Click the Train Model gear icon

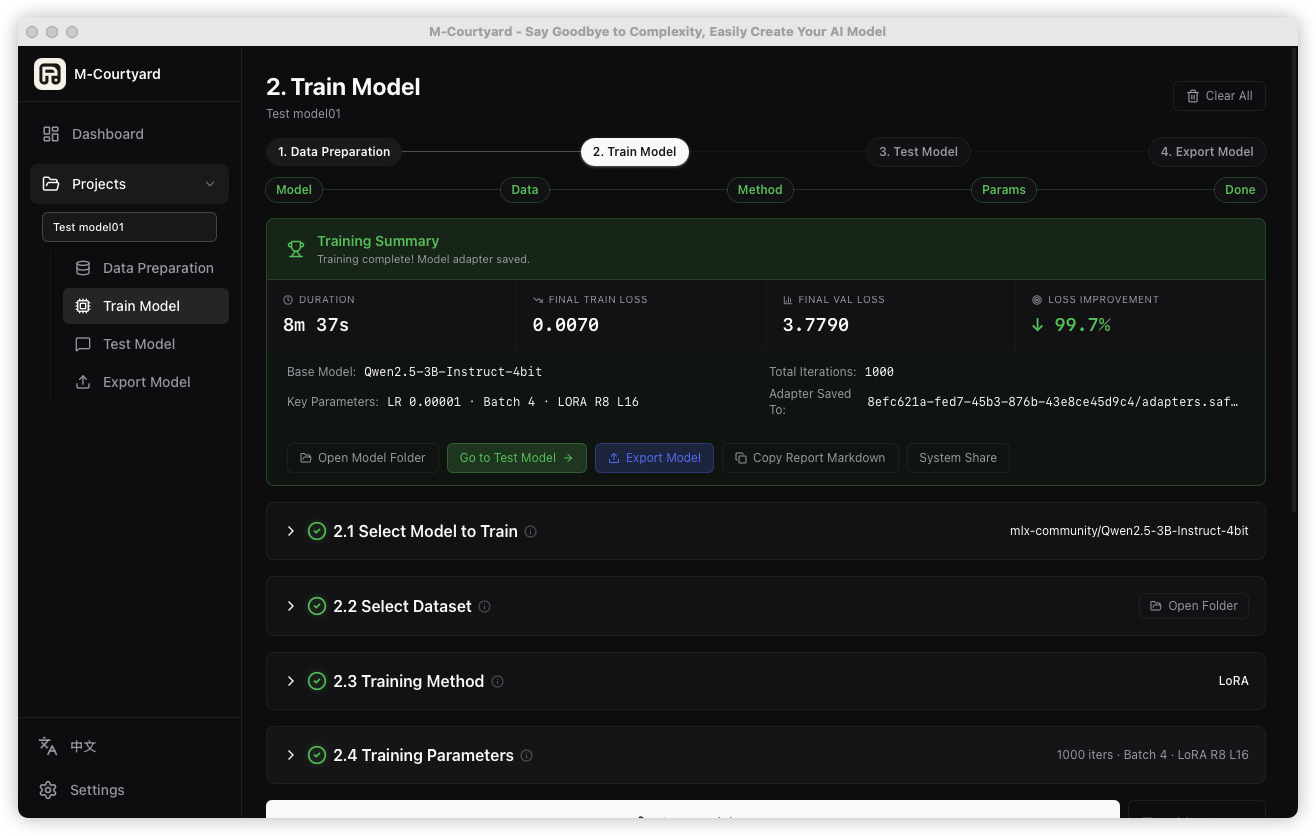[x=82, y=306]
